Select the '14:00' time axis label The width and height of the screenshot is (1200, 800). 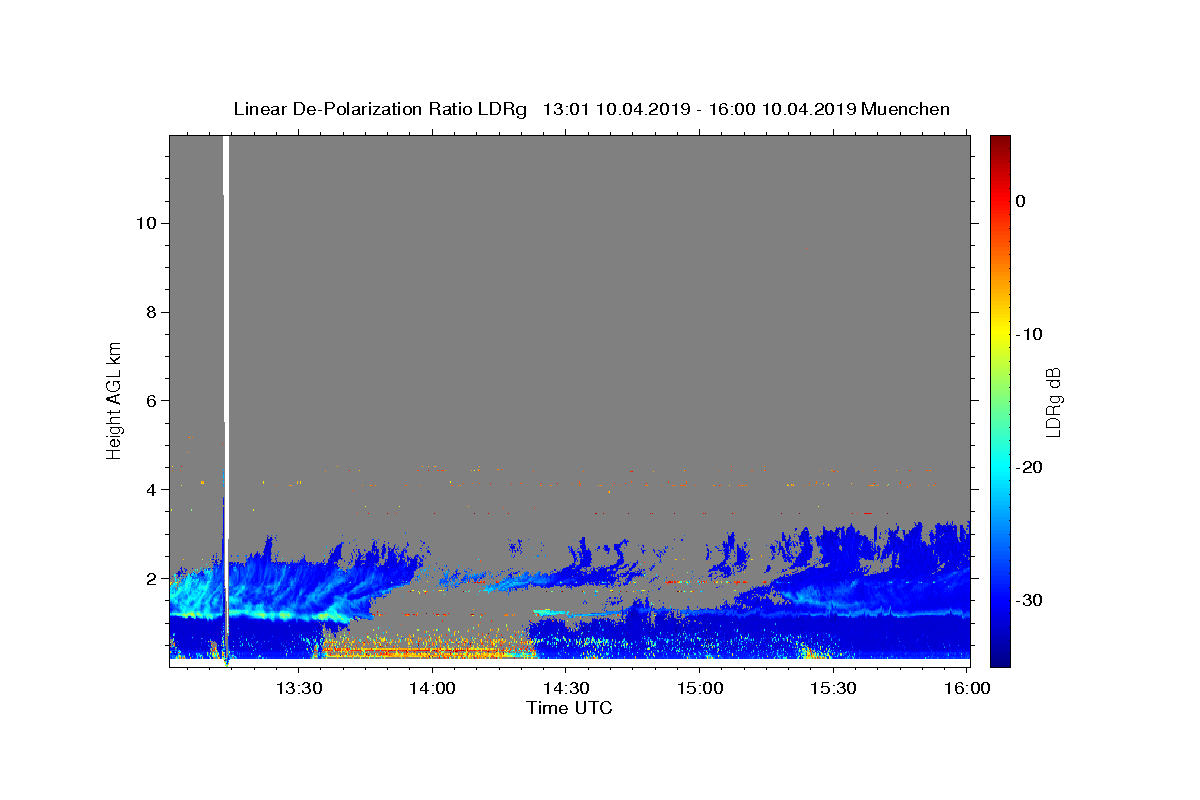tap(433, 688)
